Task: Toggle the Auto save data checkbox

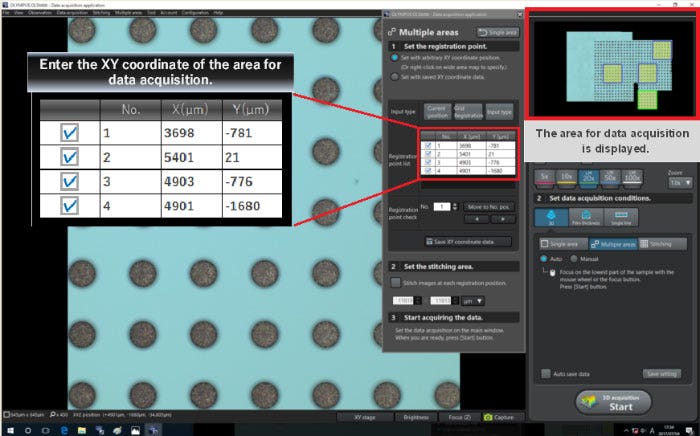Action: 546,373
